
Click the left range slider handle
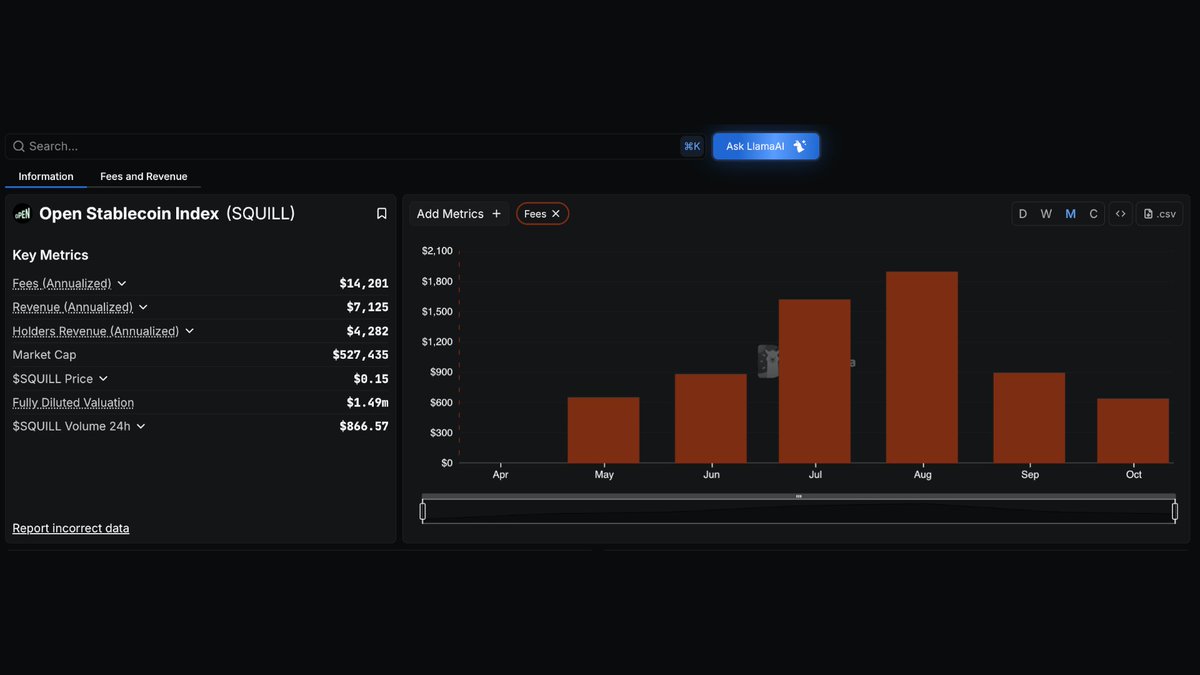click(423, 512)
